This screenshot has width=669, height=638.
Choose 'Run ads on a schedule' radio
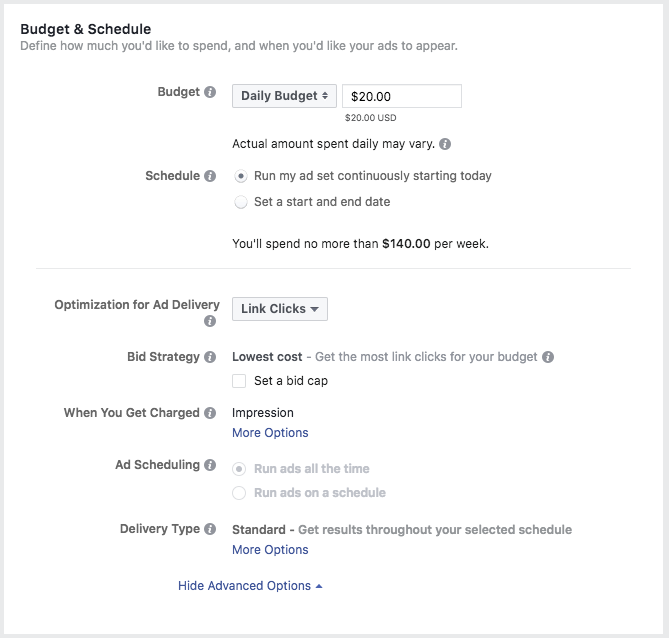pos(239,493)
